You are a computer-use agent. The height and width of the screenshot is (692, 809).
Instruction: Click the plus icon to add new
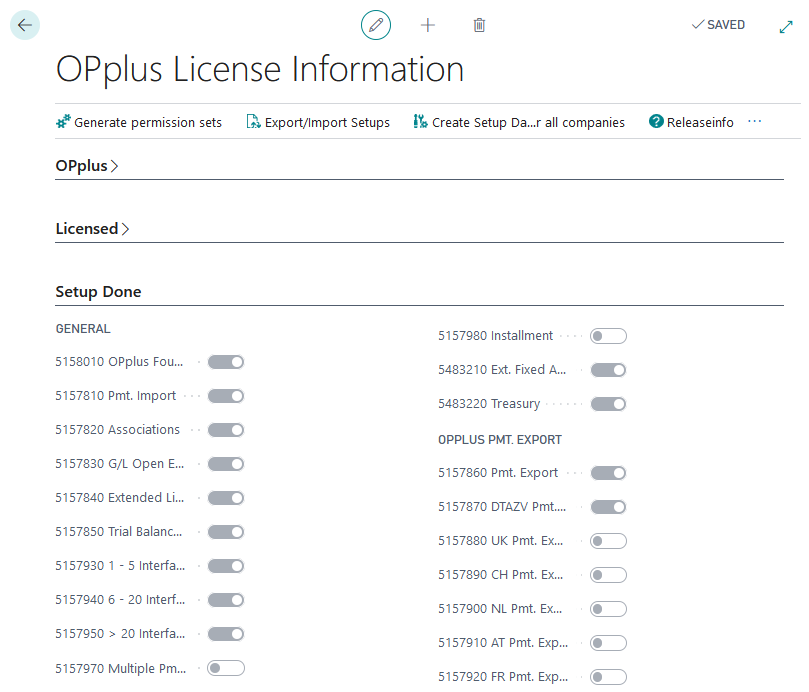coord(428,25)
